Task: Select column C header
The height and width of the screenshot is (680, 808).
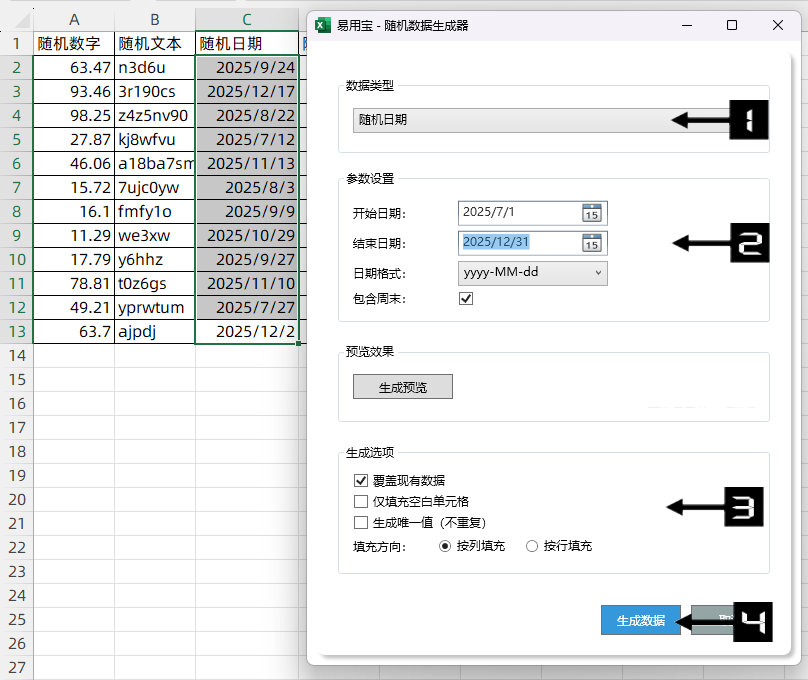Action: pyautogui.click(x=246, y=19)
